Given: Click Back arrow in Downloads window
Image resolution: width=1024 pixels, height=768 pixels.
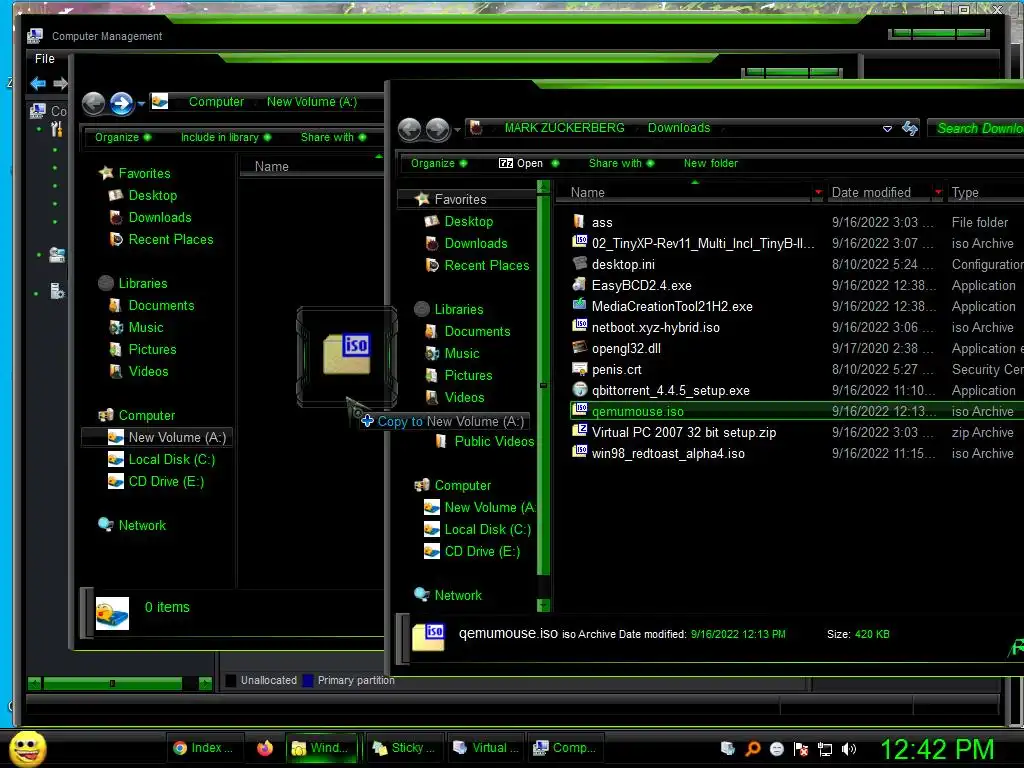Looking at the screenshot, I should coord(409,130).
